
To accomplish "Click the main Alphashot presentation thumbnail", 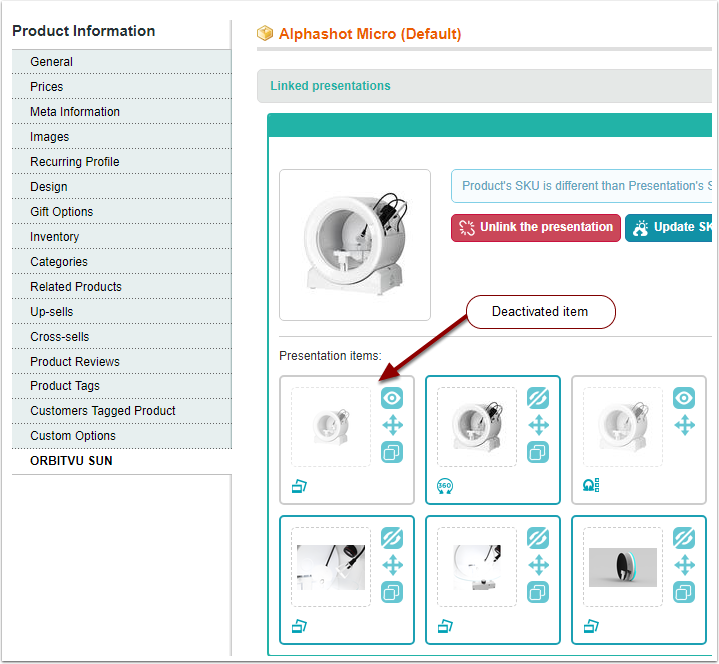I will click(x=355, y=245).
